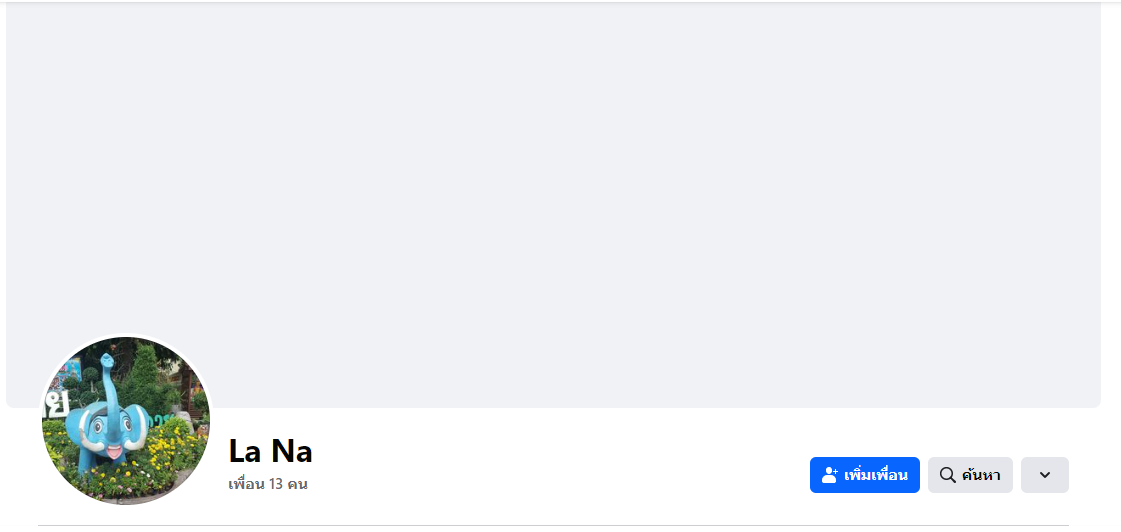The width and height of the screenshot is (1121, 532).
Task: Click the ค้นหา text label
Action: (981, 475)
